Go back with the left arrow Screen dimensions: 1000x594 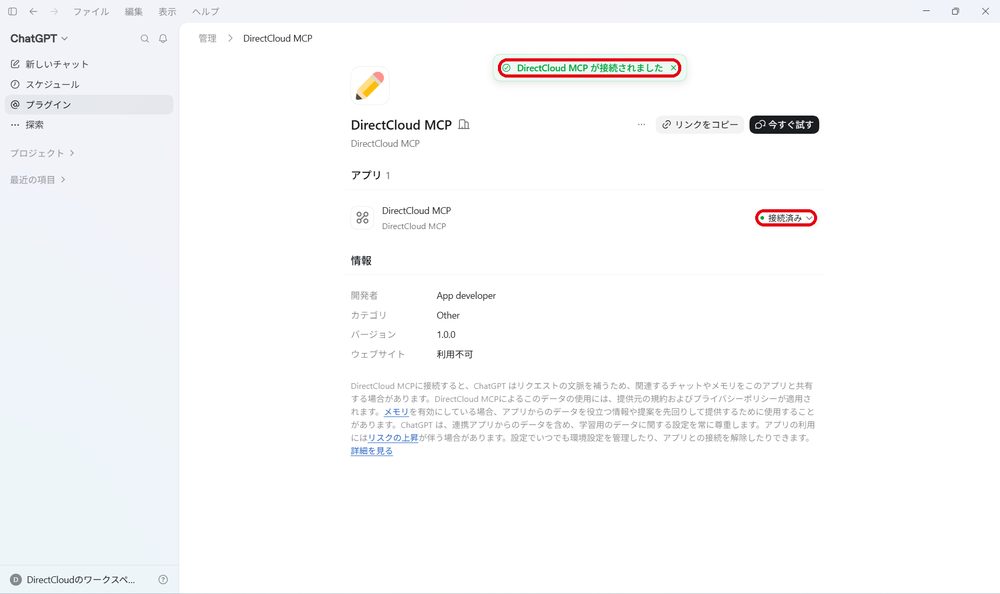pyautogui.click(x=33, y=11)
